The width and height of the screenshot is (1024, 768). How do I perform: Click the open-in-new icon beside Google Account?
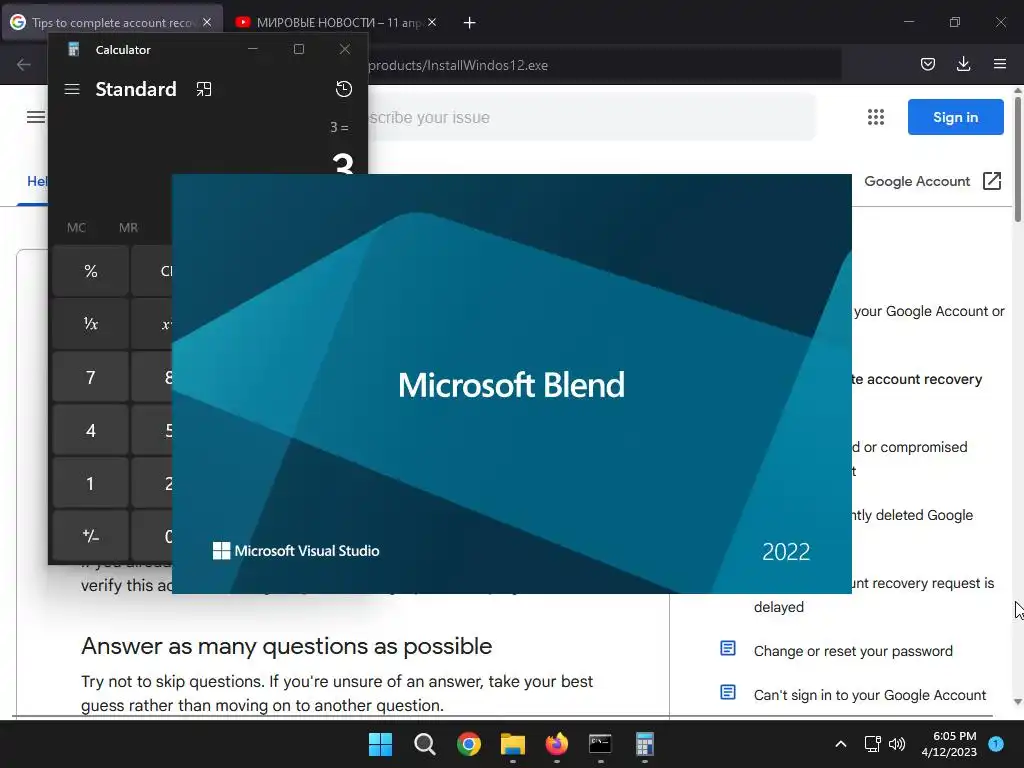992,181
